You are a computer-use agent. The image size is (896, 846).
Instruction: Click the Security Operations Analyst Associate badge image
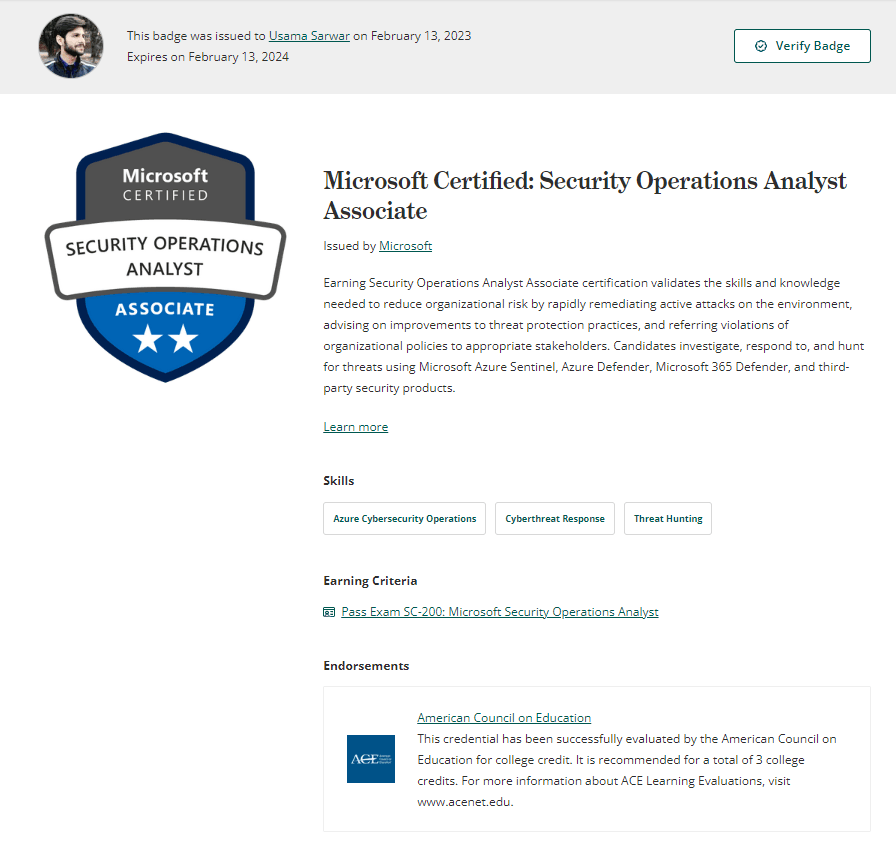tap(165, 257)
